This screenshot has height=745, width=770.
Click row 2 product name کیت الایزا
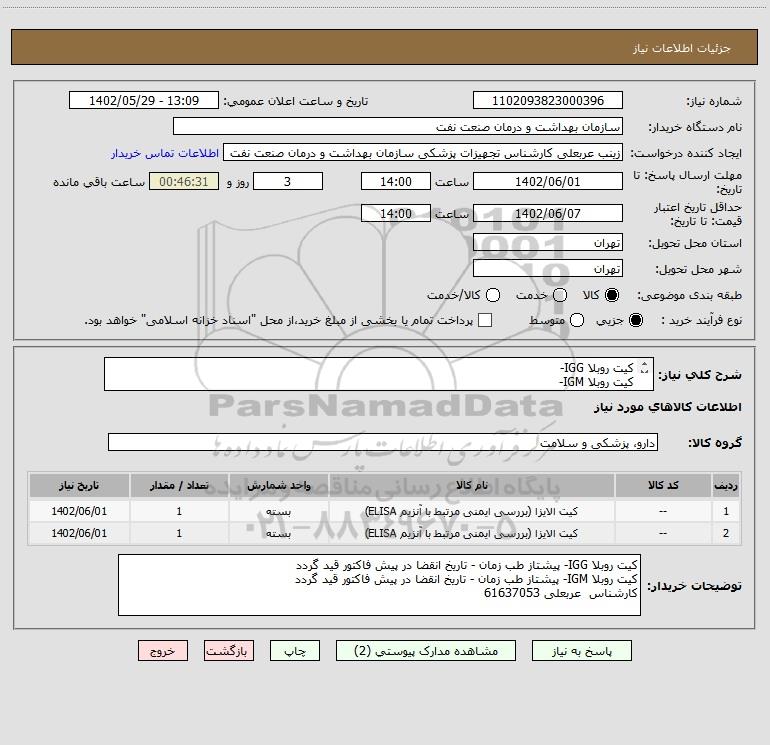pyautogui.click(x=471, y=533)
